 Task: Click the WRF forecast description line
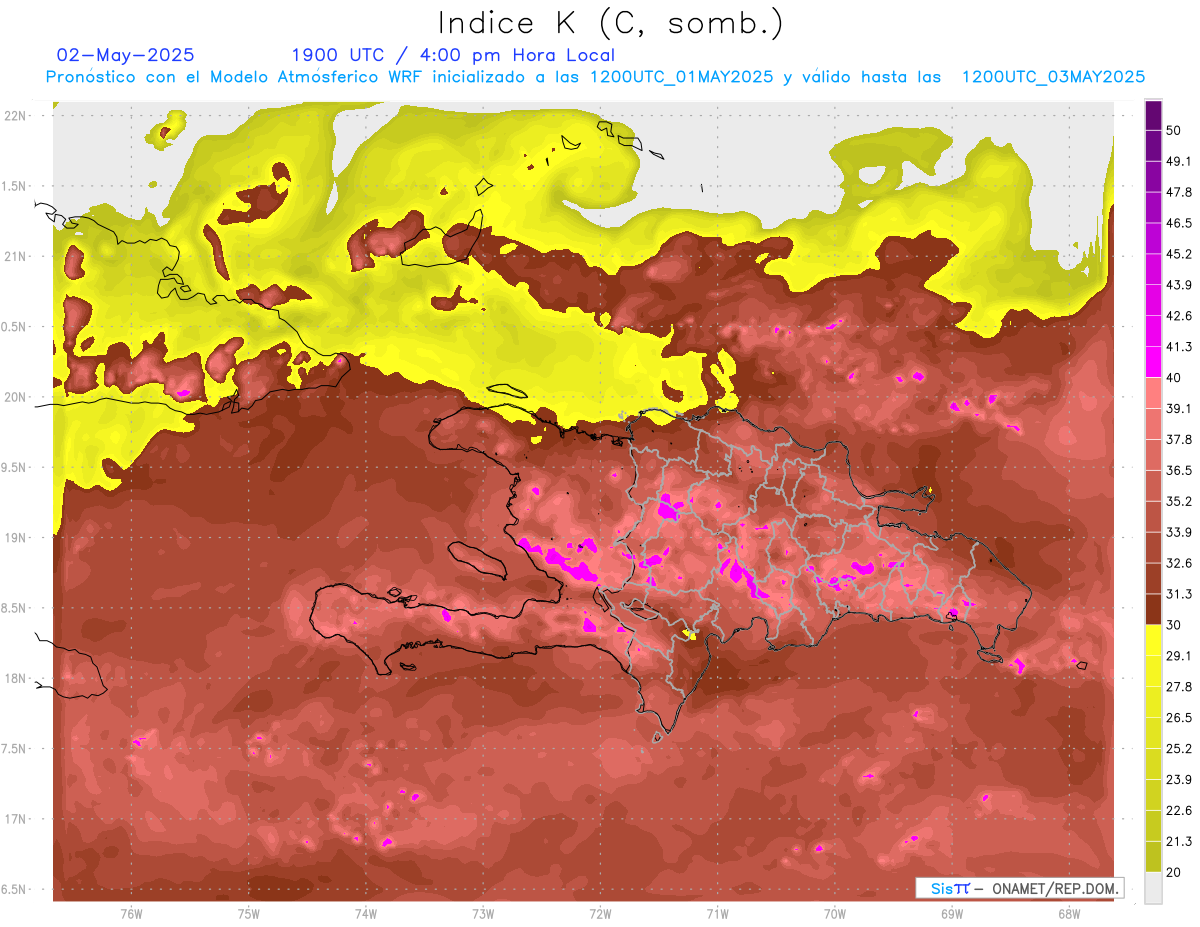click(x=595, y=76)
